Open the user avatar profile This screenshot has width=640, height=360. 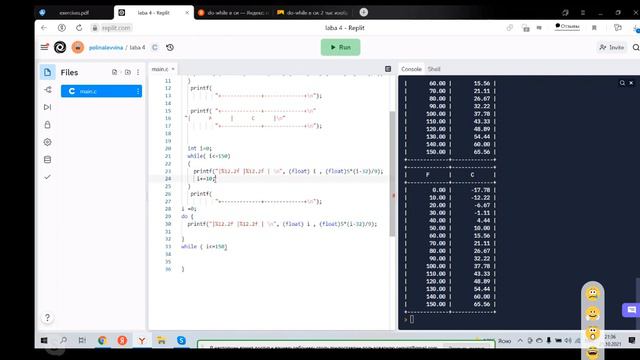click(x=78, y=47)
